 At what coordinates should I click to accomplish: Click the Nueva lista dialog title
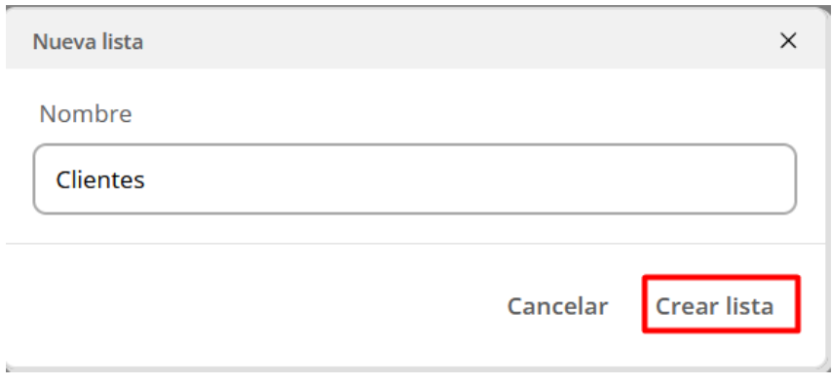click(88, 41)
